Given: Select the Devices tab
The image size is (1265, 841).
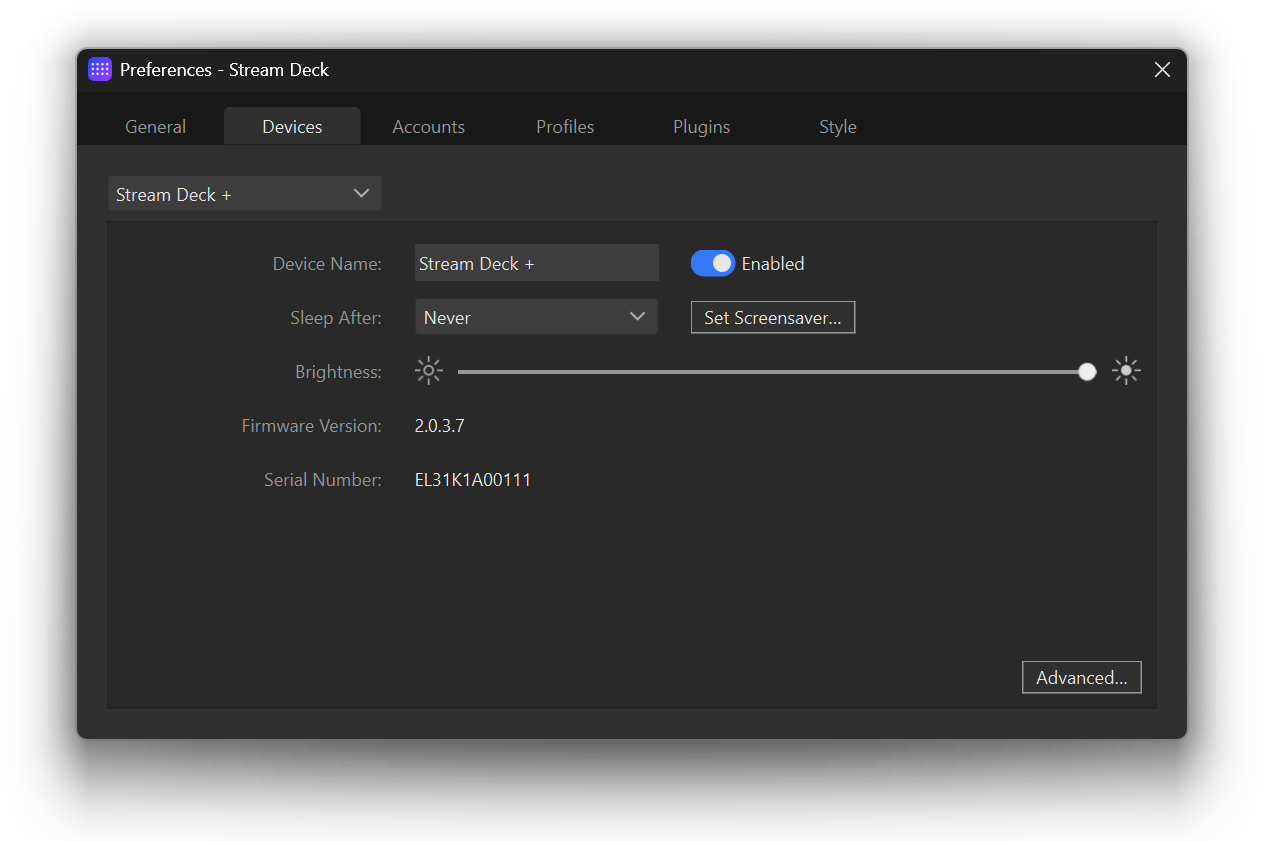Looking at the screenshot, I should click(292, 127).
